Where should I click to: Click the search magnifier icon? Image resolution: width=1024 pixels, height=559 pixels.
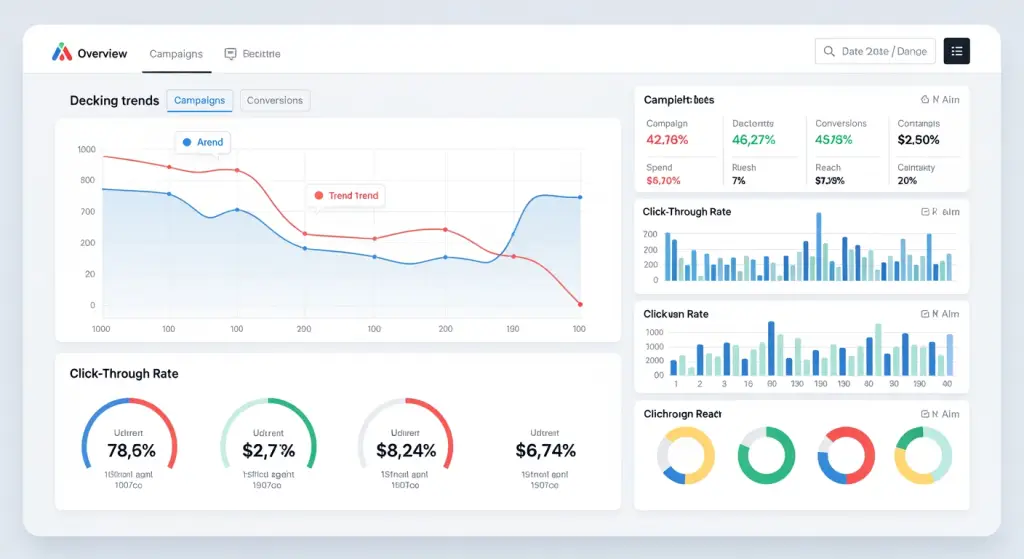pos(829,52)
